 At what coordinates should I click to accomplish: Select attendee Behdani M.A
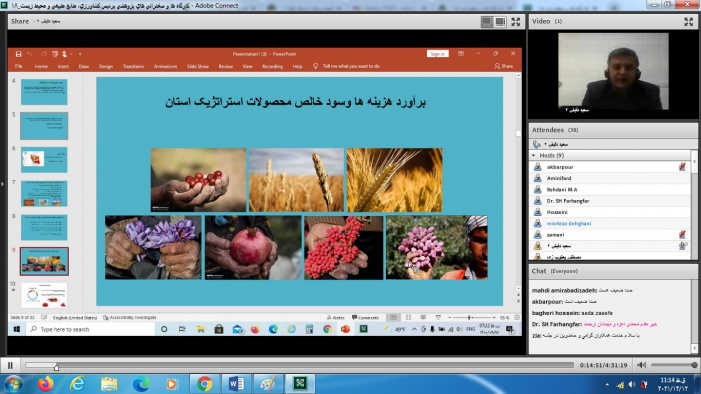[x=610, y=189]
